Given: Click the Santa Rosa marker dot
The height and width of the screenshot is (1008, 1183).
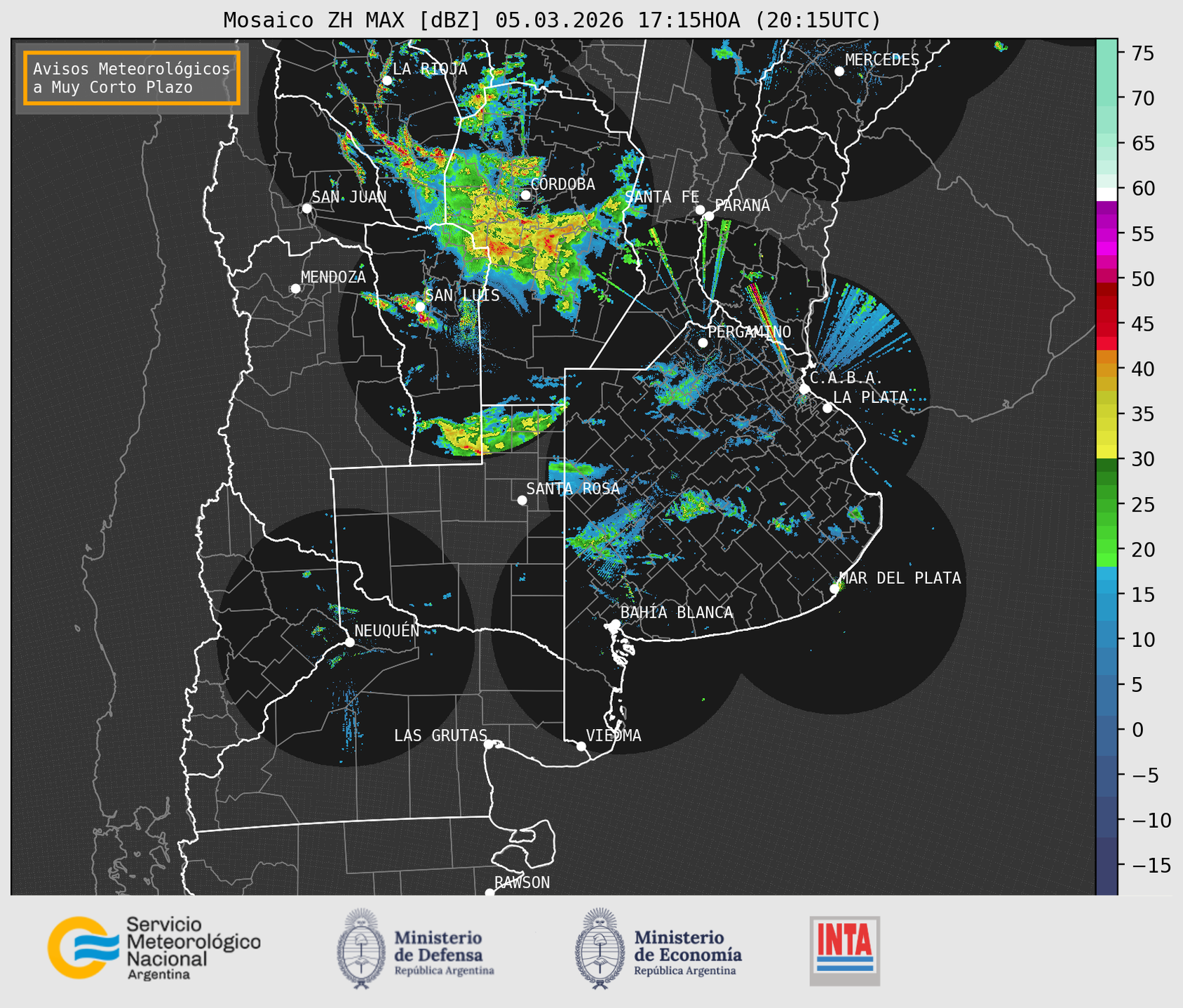Looking at the screenshot, I should 522,500.
